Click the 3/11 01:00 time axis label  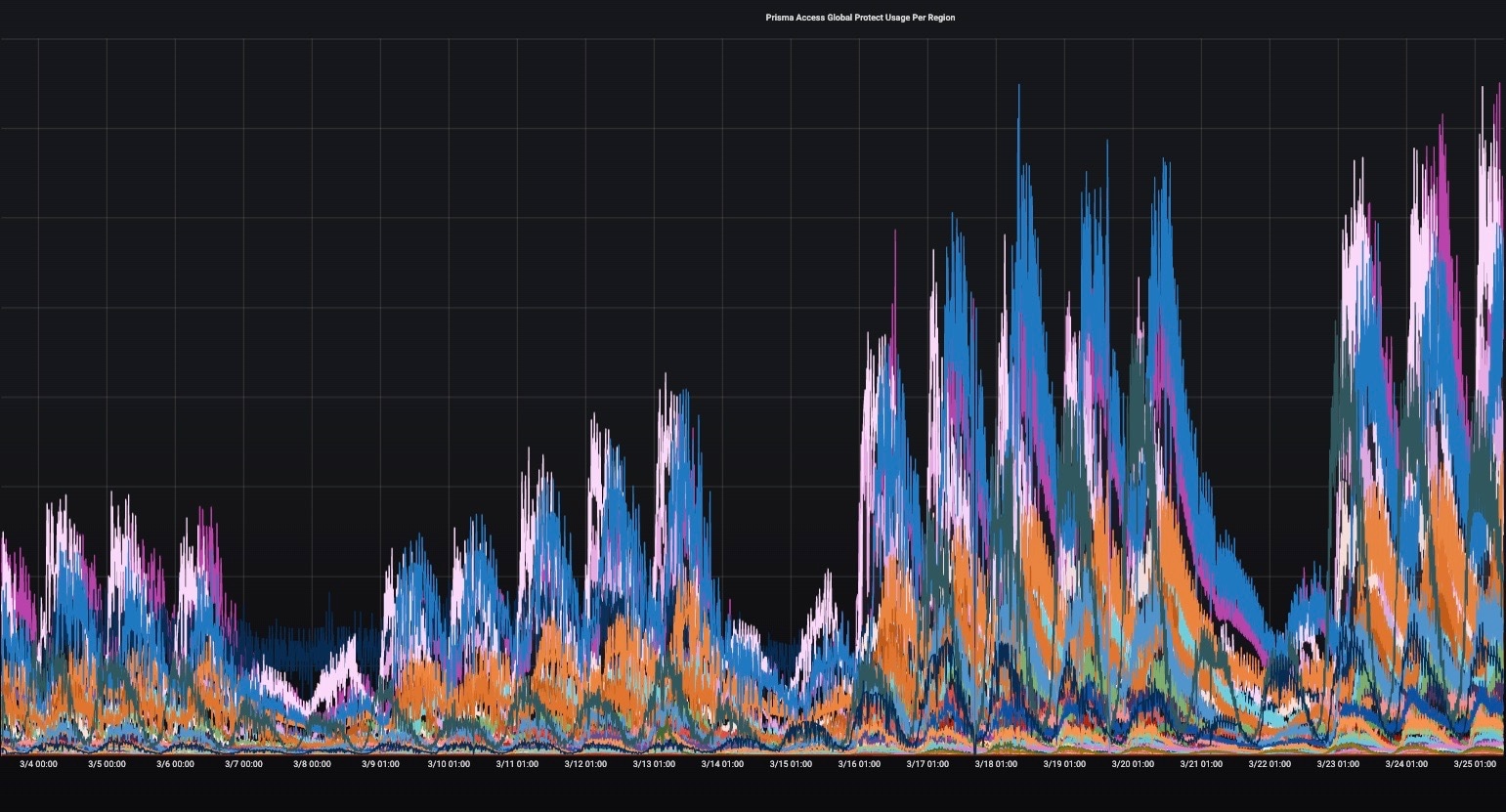[x=517, y=764]
